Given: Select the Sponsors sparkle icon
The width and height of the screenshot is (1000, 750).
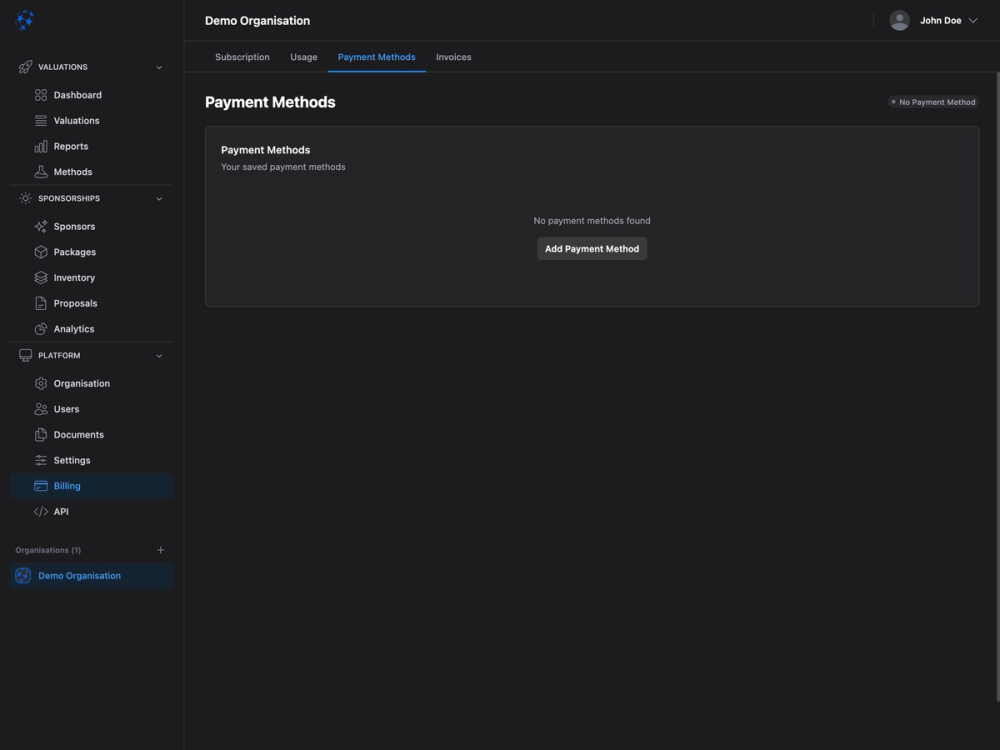Looking at the screenshot, I should [x=40, y=226].
